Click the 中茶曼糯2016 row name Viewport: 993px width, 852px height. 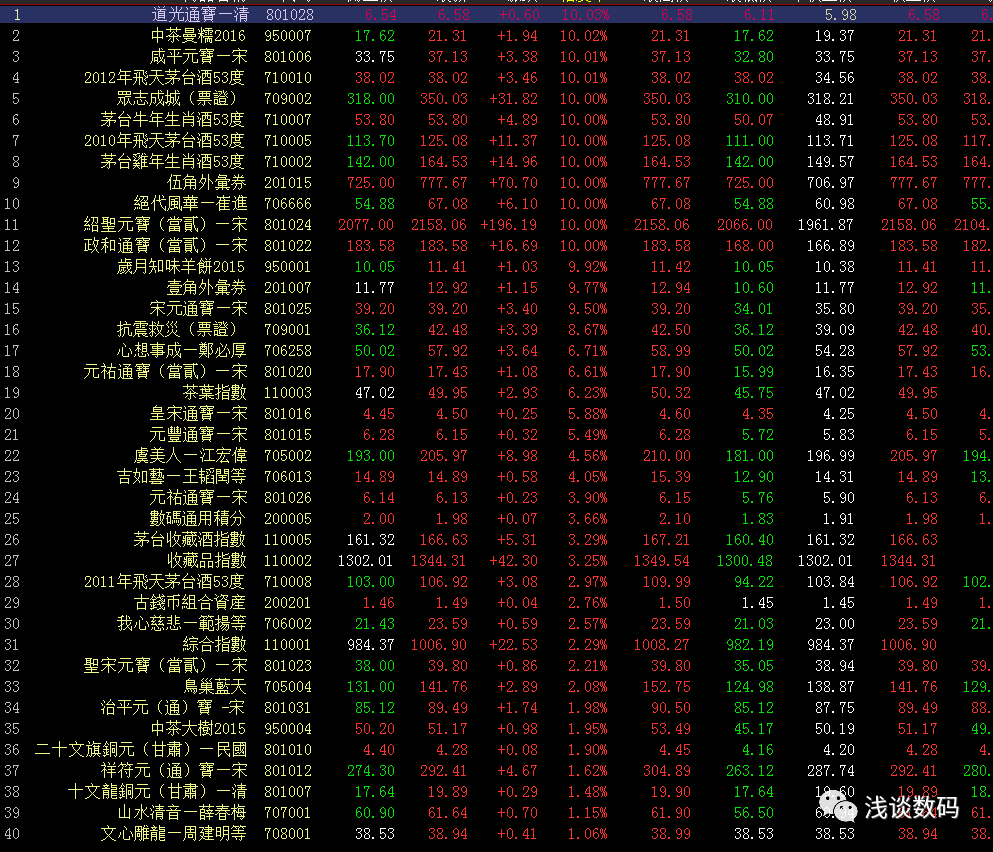pyautogui.click(x=198, y=36)
